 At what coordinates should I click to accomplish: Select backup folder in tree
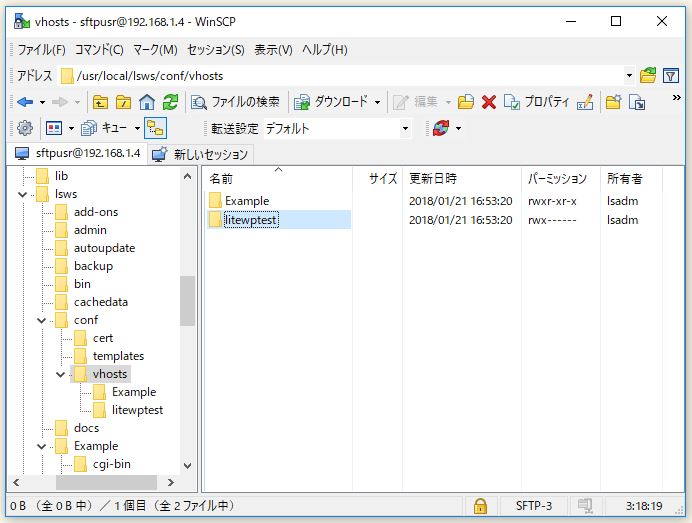pyautogui.click(x=94, y=266)
